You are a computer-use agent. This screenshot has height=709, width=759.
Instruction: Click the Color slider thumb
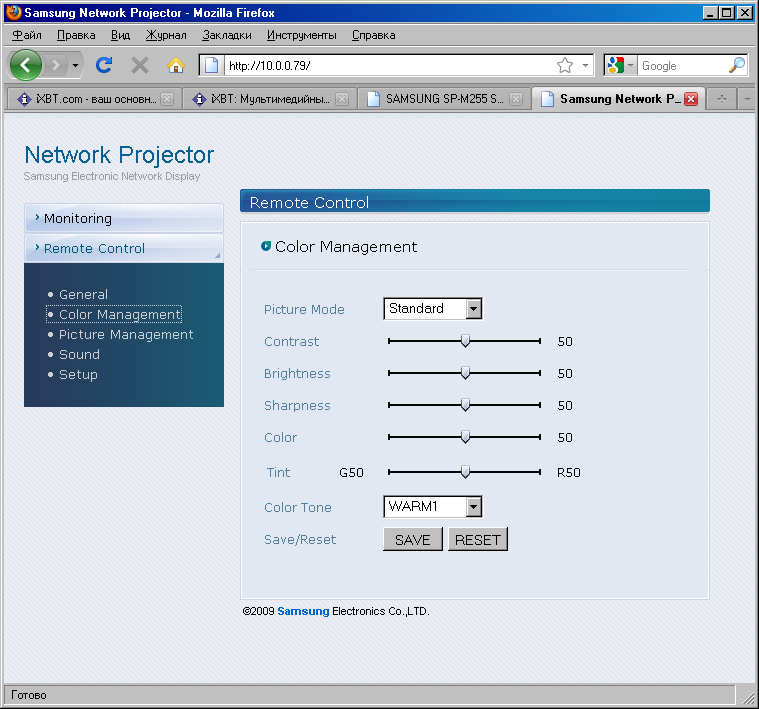465,437
